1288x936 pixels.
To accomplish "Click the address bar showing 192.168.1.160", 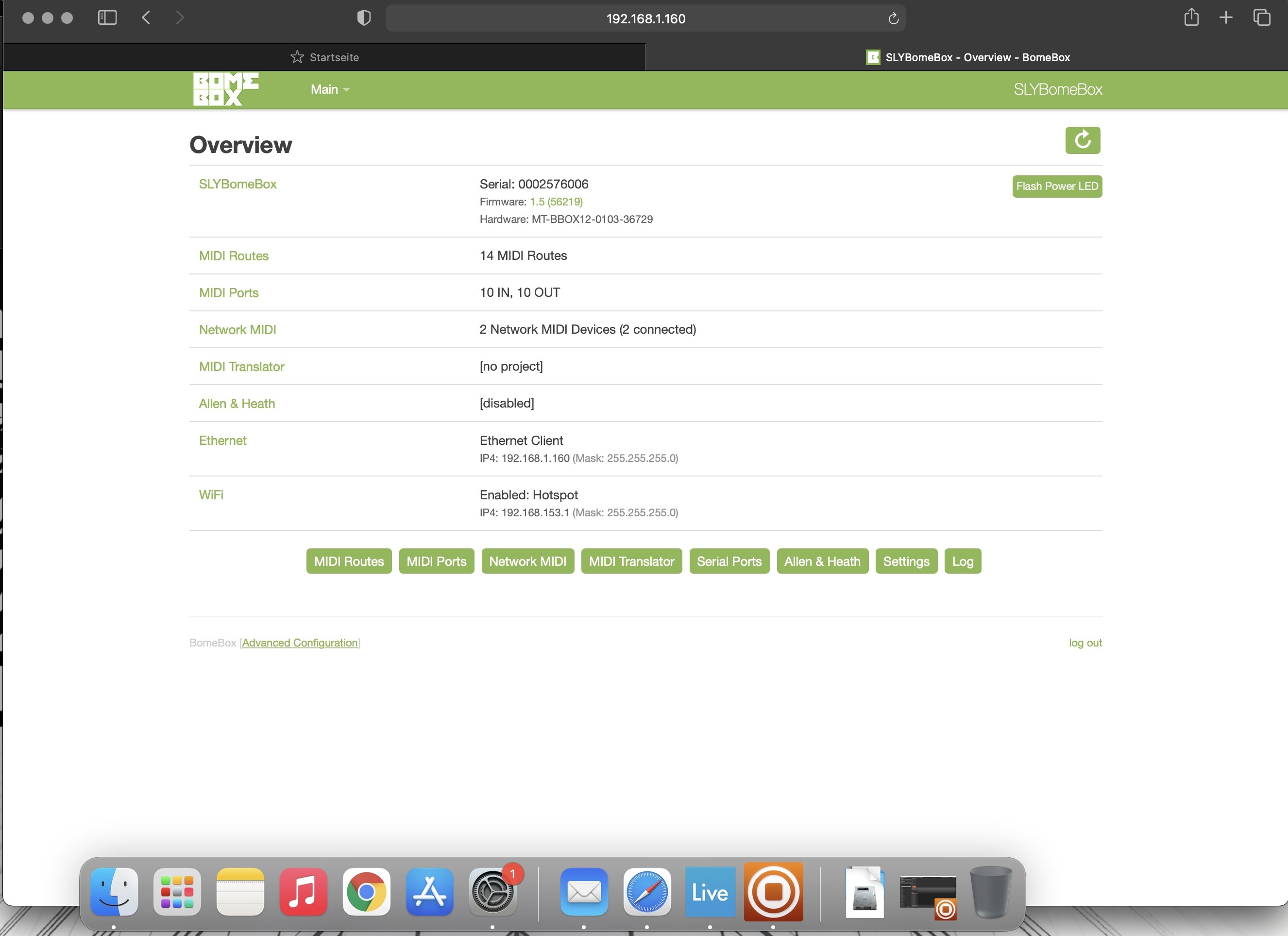I will point(646,18).
